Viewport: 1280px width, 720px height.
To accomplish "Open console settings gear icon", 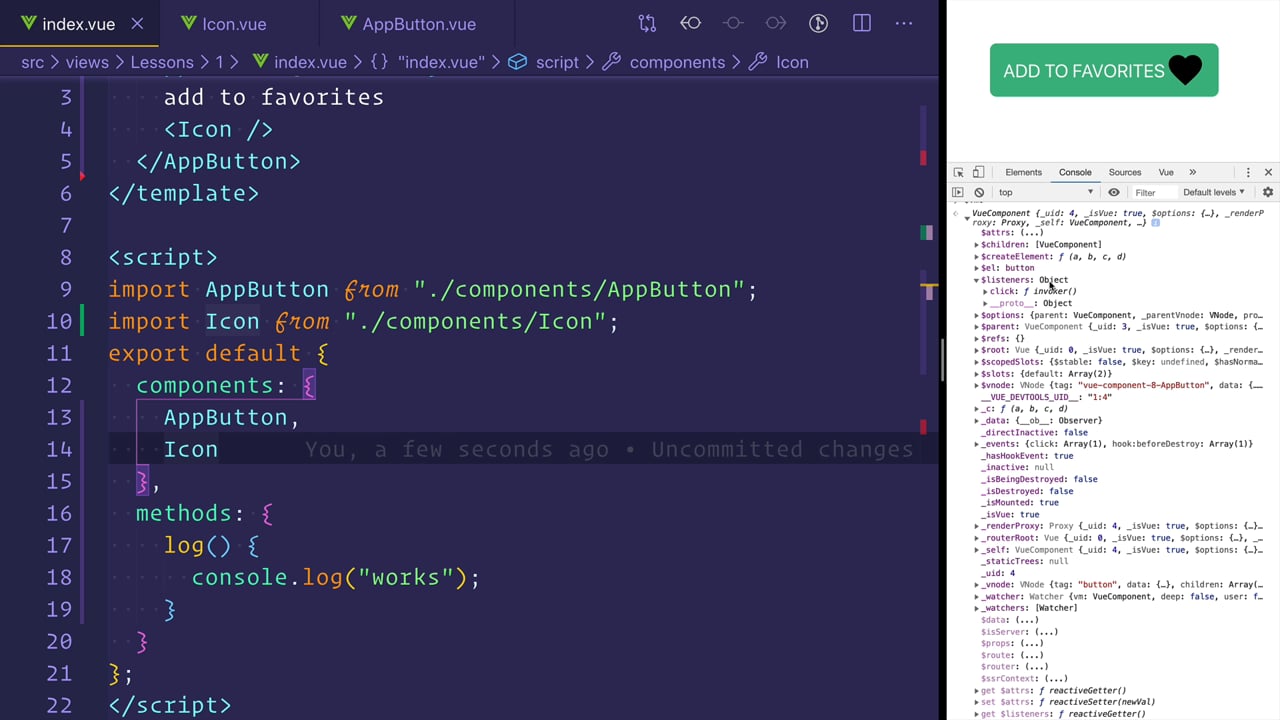I will tap(1268, 192).
